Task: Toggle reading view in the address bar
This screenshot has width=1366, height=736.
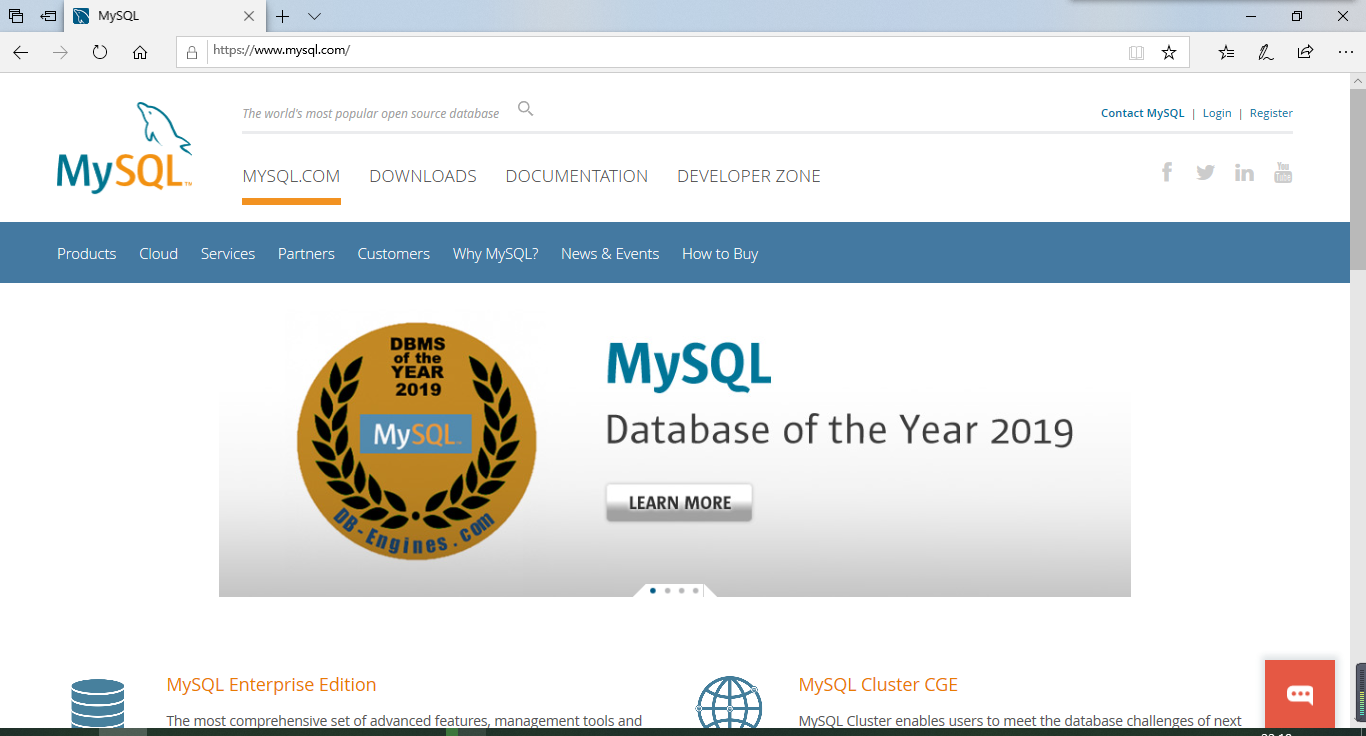Action: (1136, 52)
